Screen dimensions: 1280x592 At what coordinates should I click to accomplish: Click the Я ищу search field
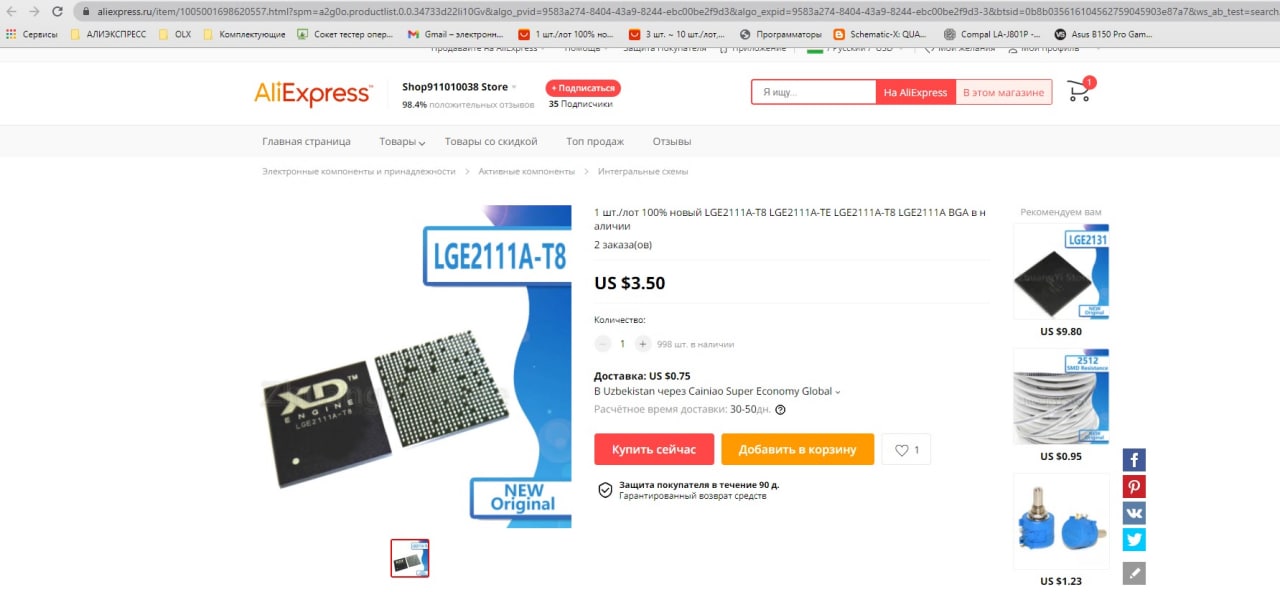(x=814, y=92)
